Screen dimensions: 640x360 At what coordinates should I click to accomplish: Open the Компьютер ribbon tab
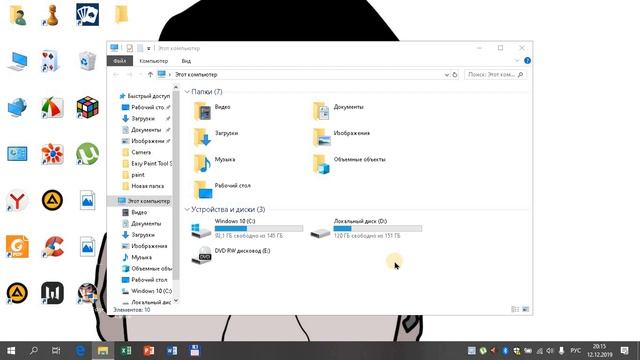pos(153,61)
